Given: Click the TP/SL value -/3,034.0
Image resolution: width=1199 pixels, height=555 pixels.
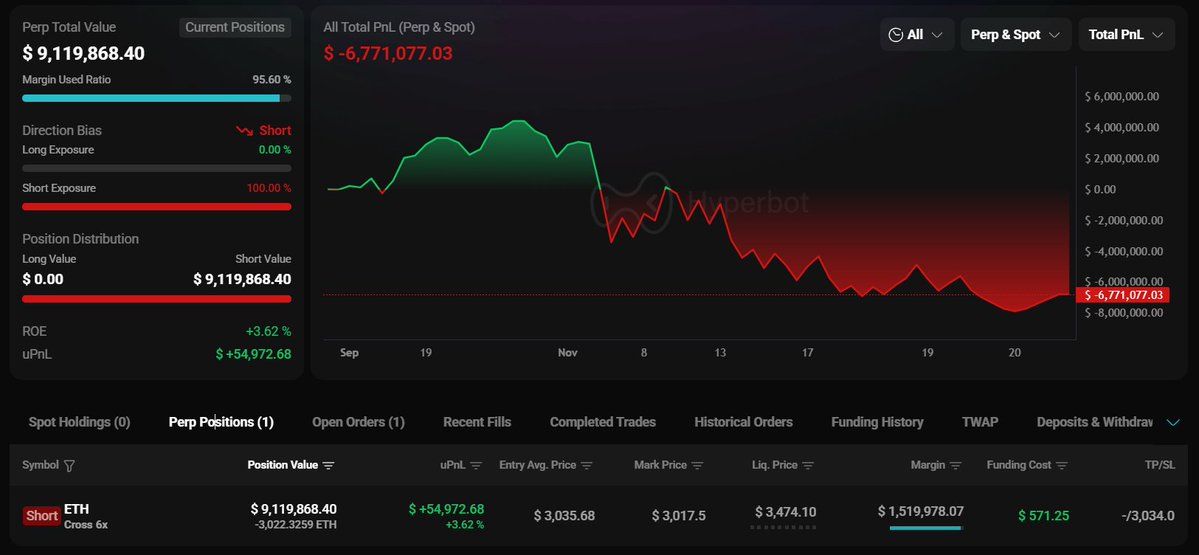Looking at the screenshot, I should (1148, 516).
